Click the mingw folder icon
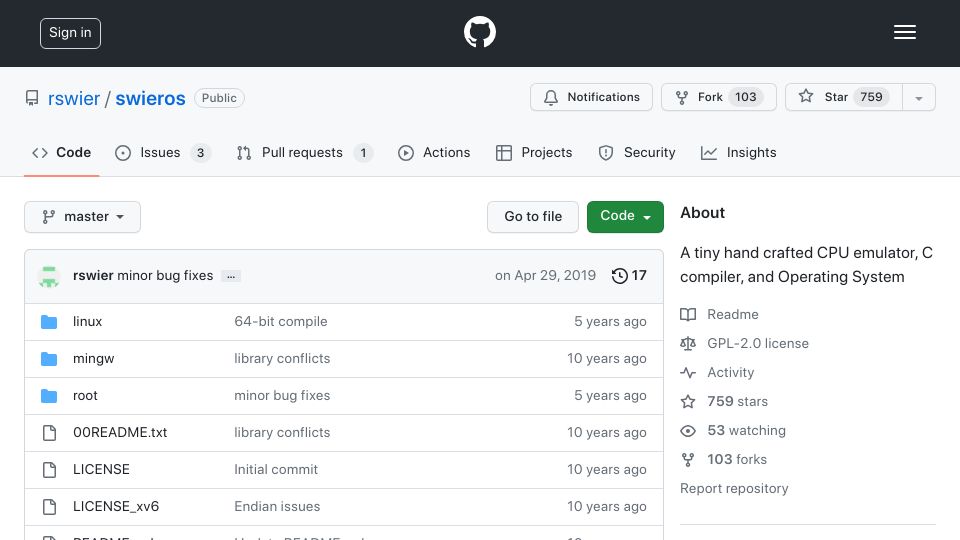960x540 pixels. point(49,359)
